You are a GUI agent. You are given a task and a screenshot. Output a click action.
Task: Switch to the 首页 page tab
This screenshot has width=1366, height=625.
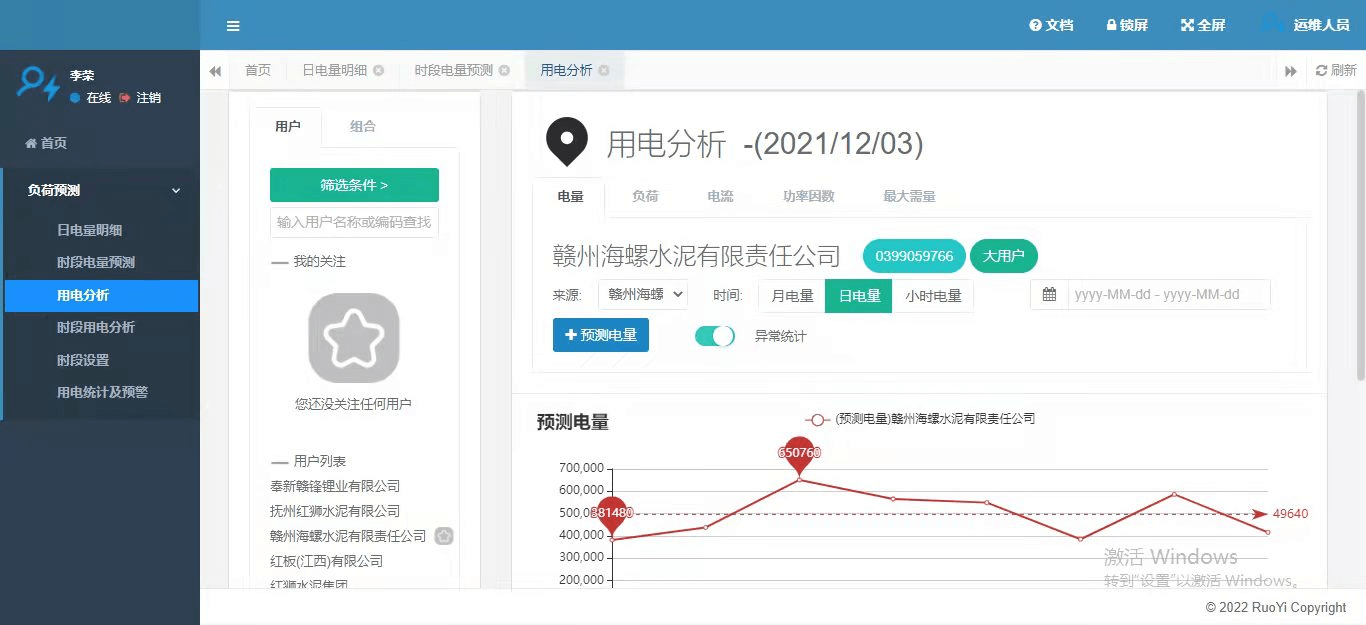[x=258, y=70]
